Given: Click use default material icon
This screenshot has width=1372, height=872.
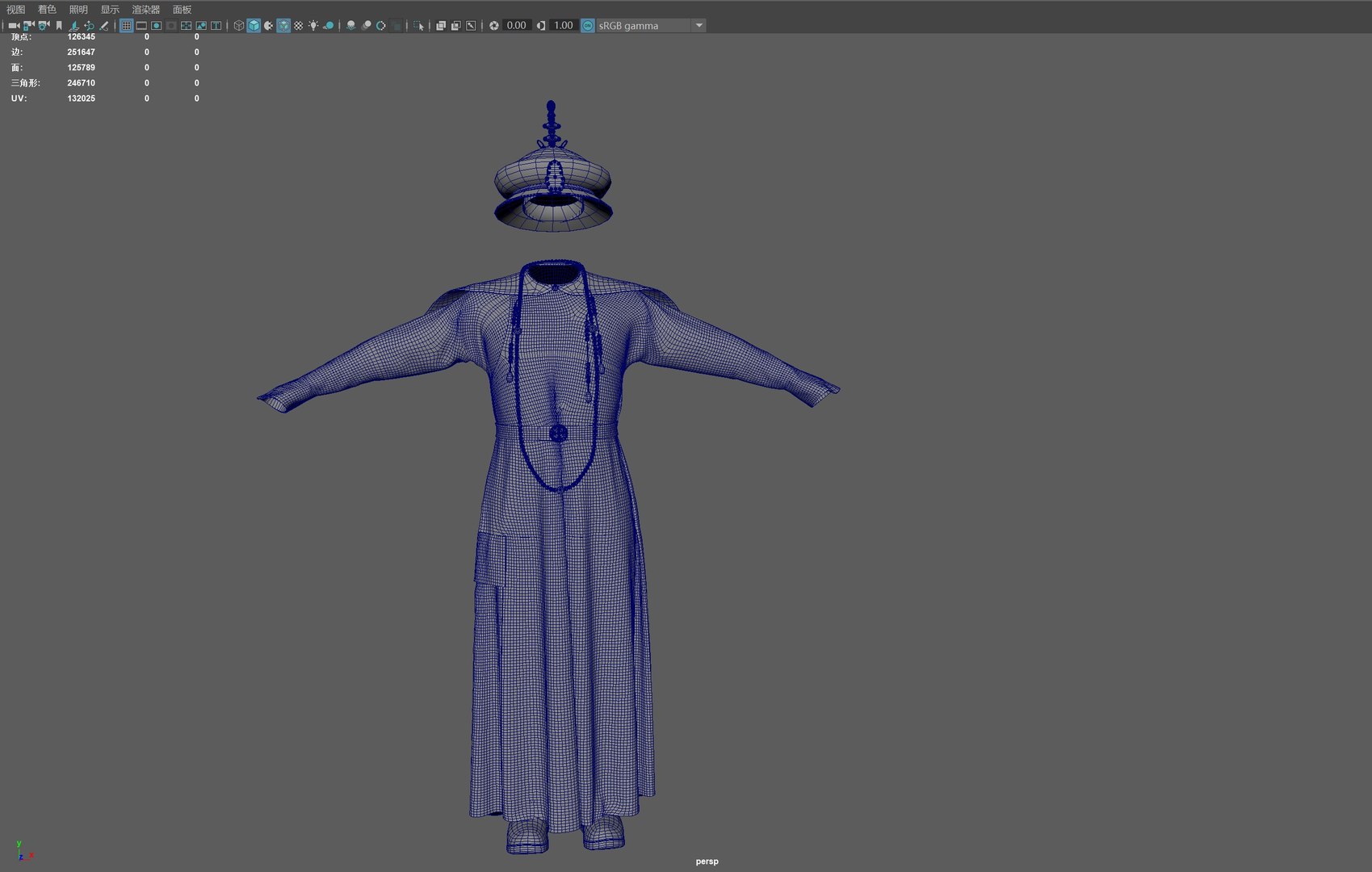Looking at the screenshot, I should coord(268,26).
